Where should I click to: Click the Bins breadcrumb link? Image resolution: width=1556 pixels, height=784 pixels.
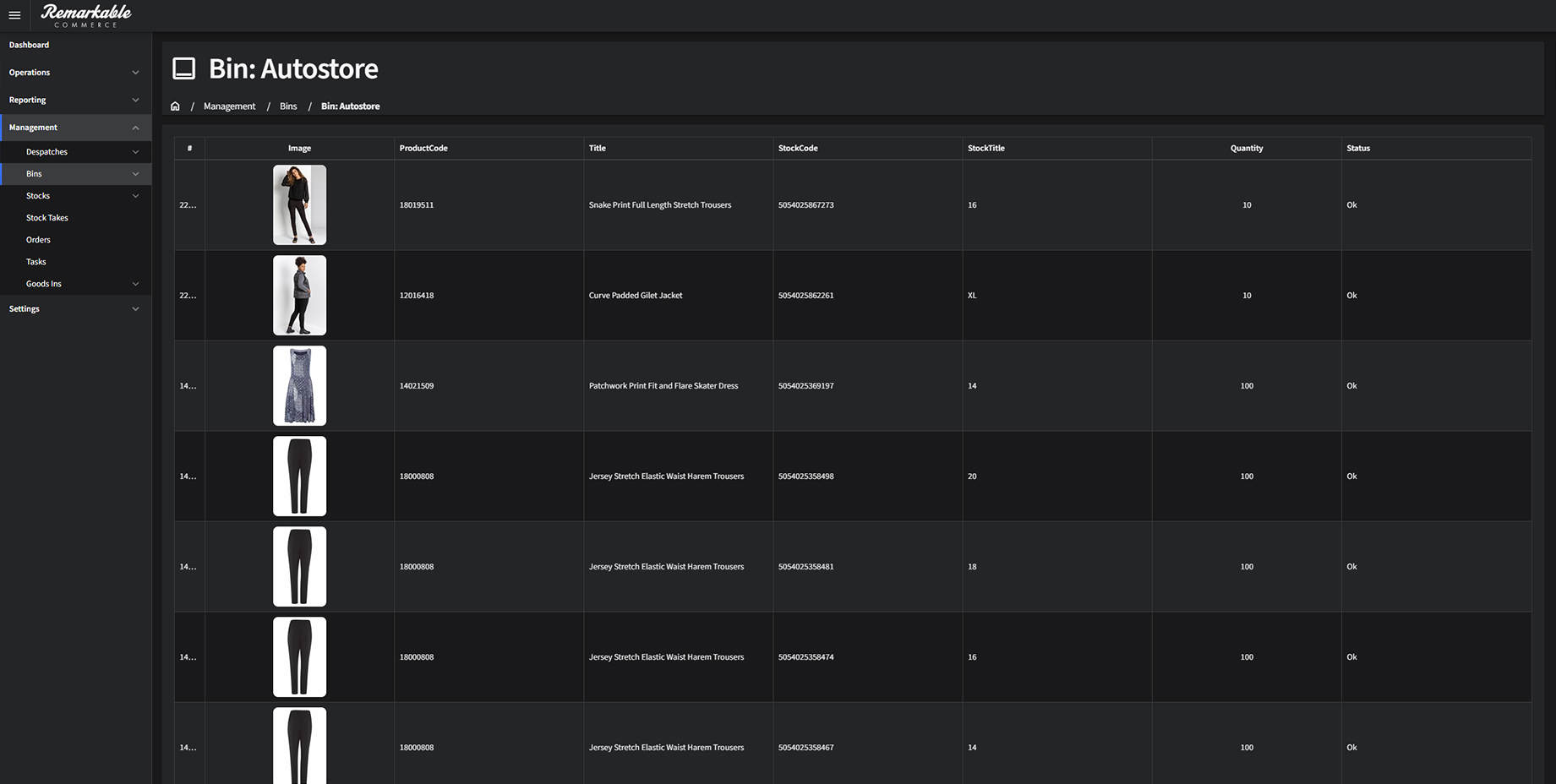click(x=288, y=106)
